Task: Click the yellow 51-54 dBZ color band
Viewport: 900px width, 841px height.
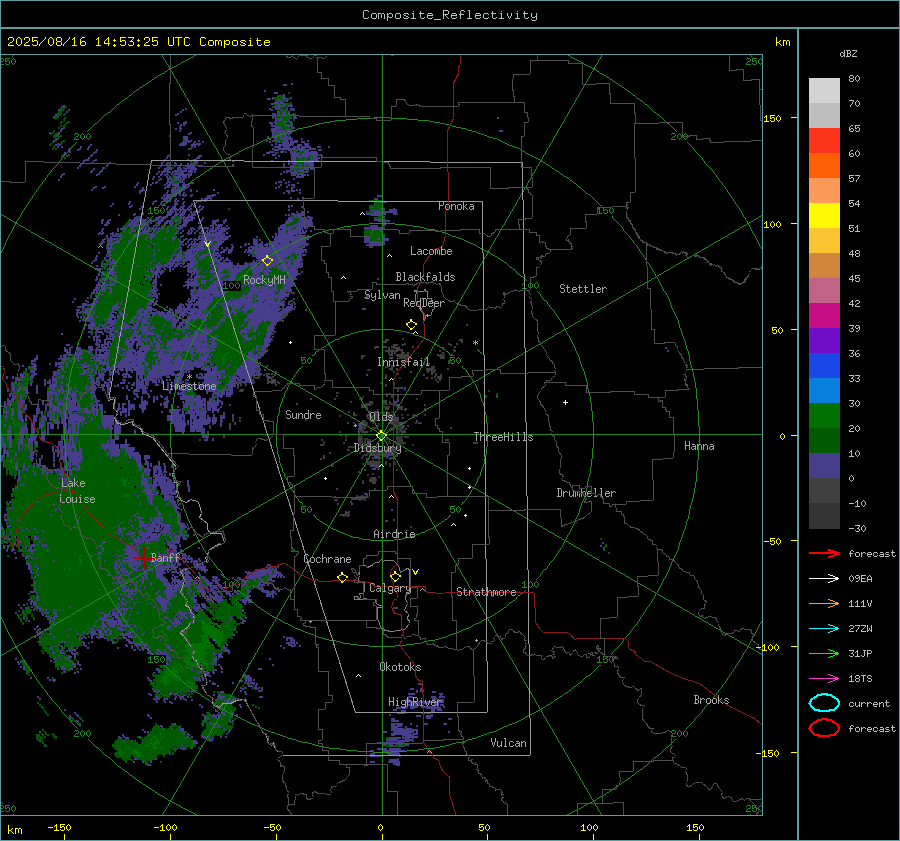Action: (824, 216)
